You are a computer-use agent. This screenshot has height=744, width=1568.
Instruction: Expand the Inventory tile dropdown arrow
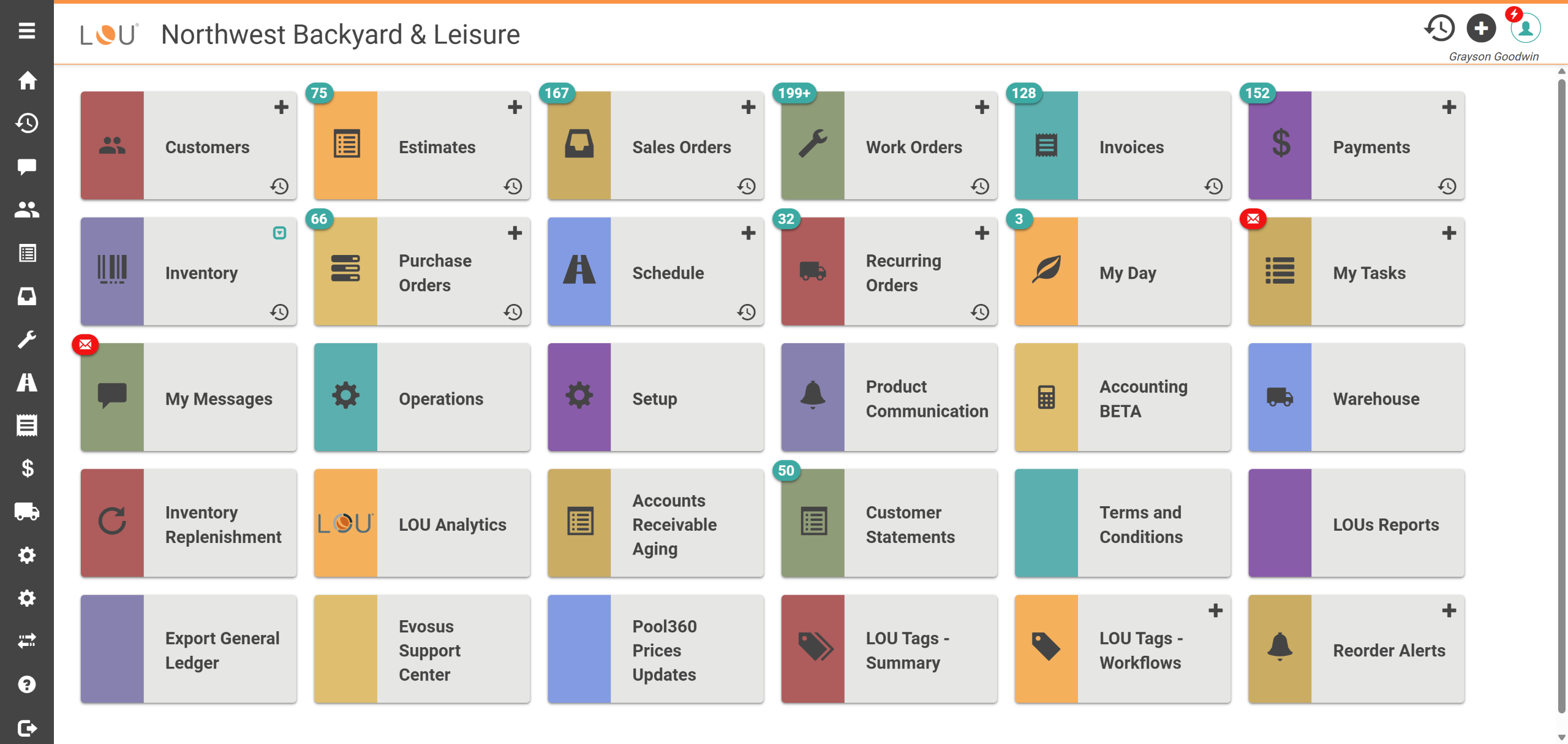click(279, 233)
